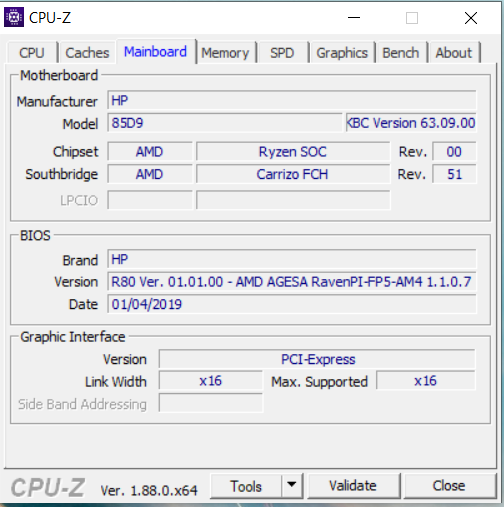Select the Mainboard tab

155,52
